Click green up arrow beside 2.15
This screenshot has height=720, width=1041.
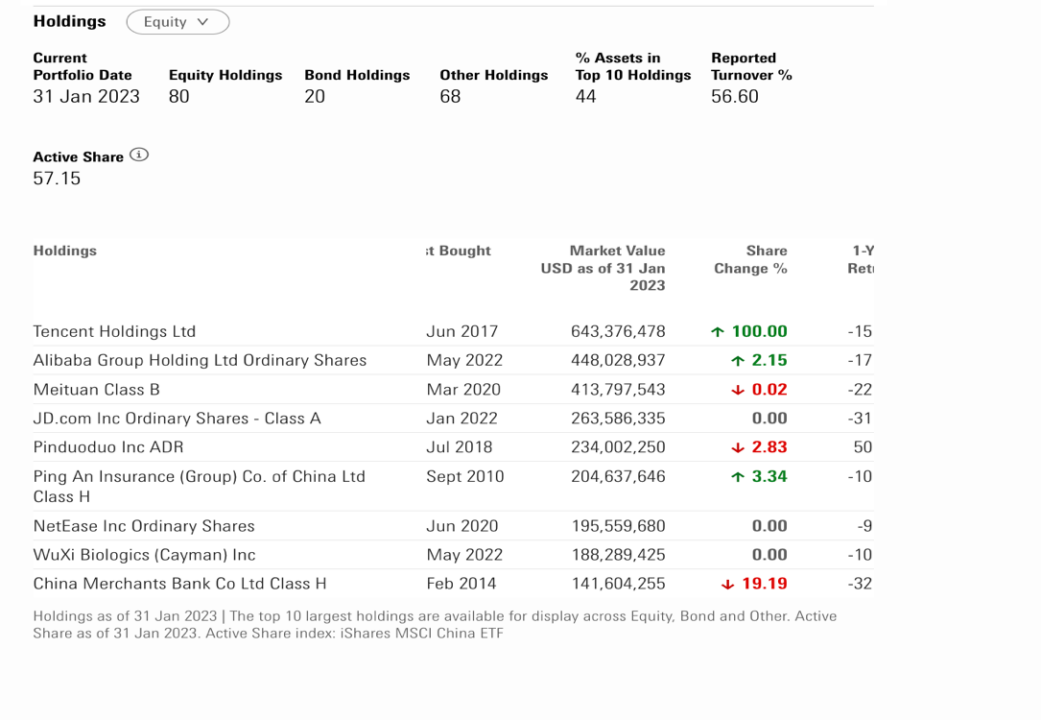click(x=738, y=361)
